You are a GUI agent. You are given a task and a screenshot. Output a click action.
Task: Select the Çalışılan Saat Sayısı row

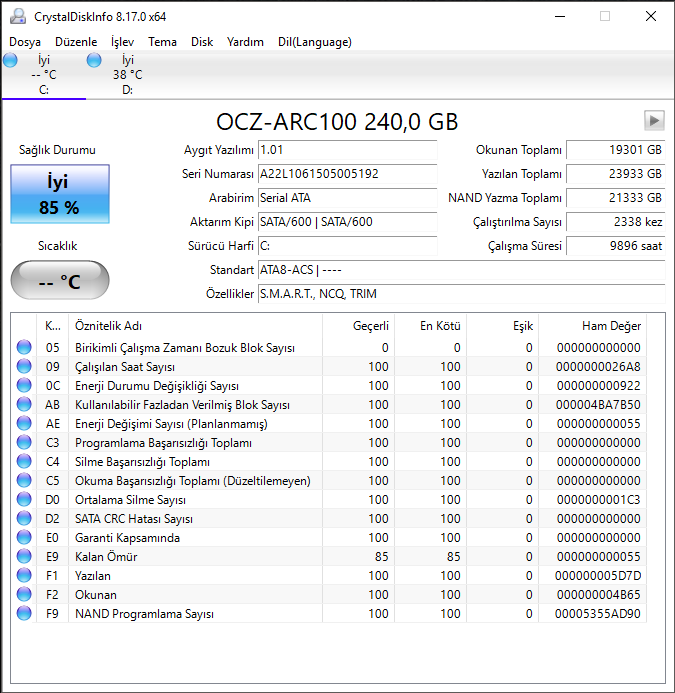[x=329, y=366]
